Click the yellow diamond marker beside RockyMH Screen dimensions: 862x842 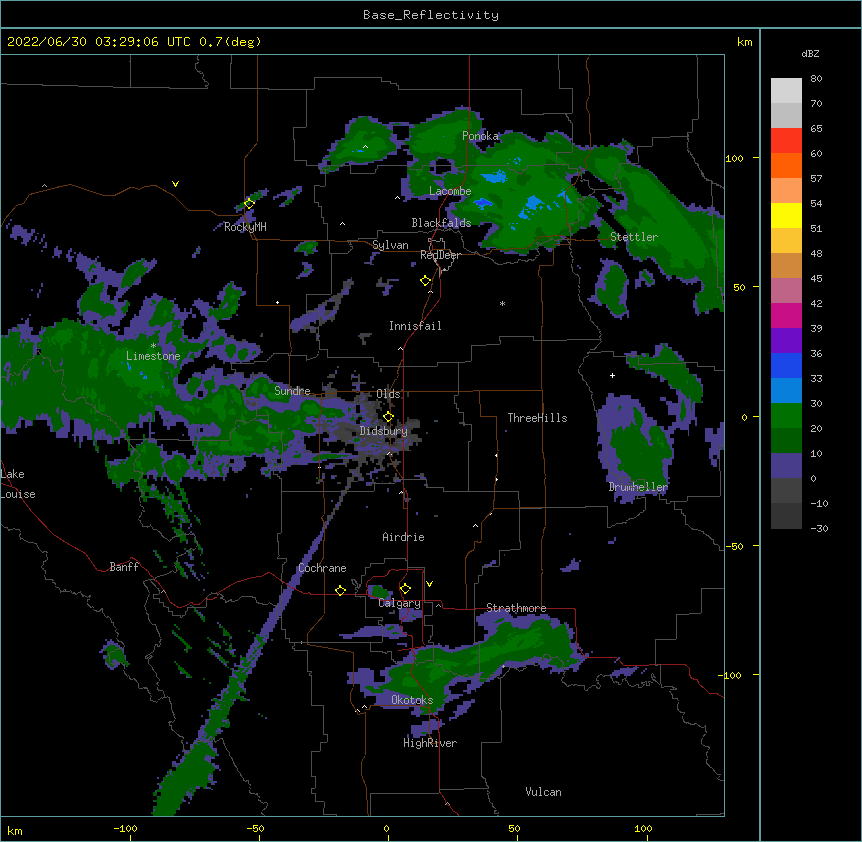point(249,203)
